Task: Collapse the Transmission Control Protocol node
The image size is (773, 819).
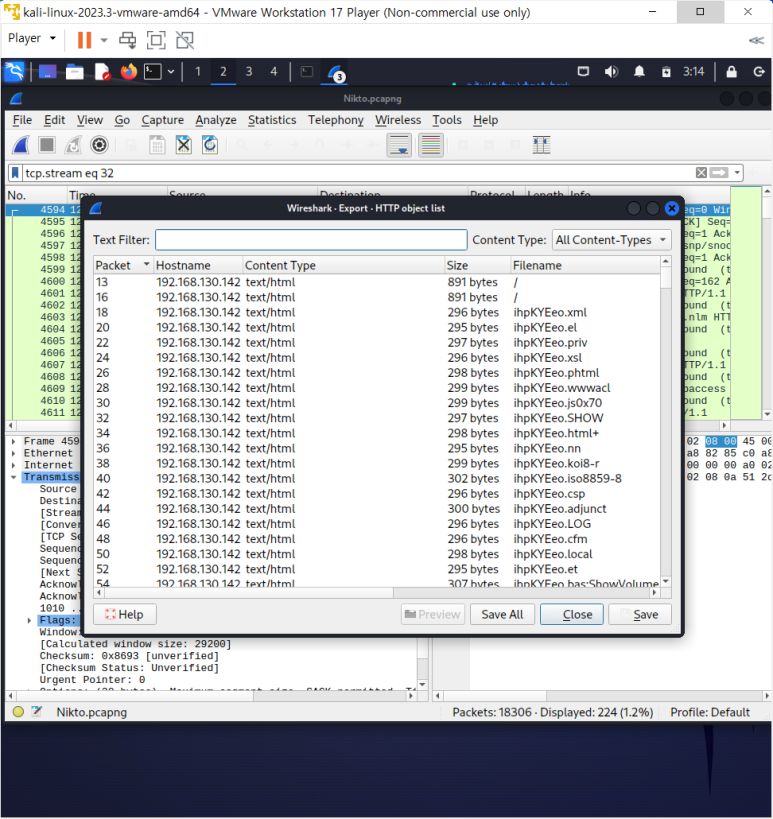Action: pos(14,477)
